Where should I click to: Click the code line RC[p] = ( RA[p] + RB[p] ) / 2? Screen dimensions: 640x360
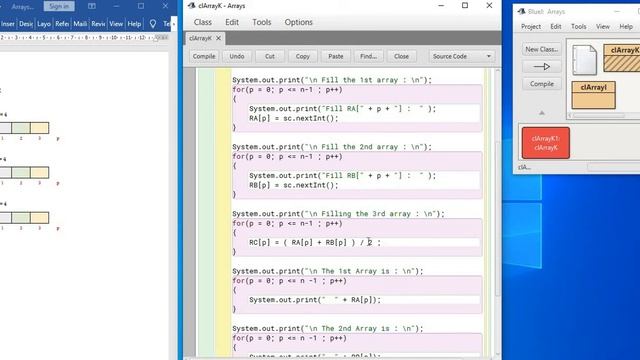[315, 242]
